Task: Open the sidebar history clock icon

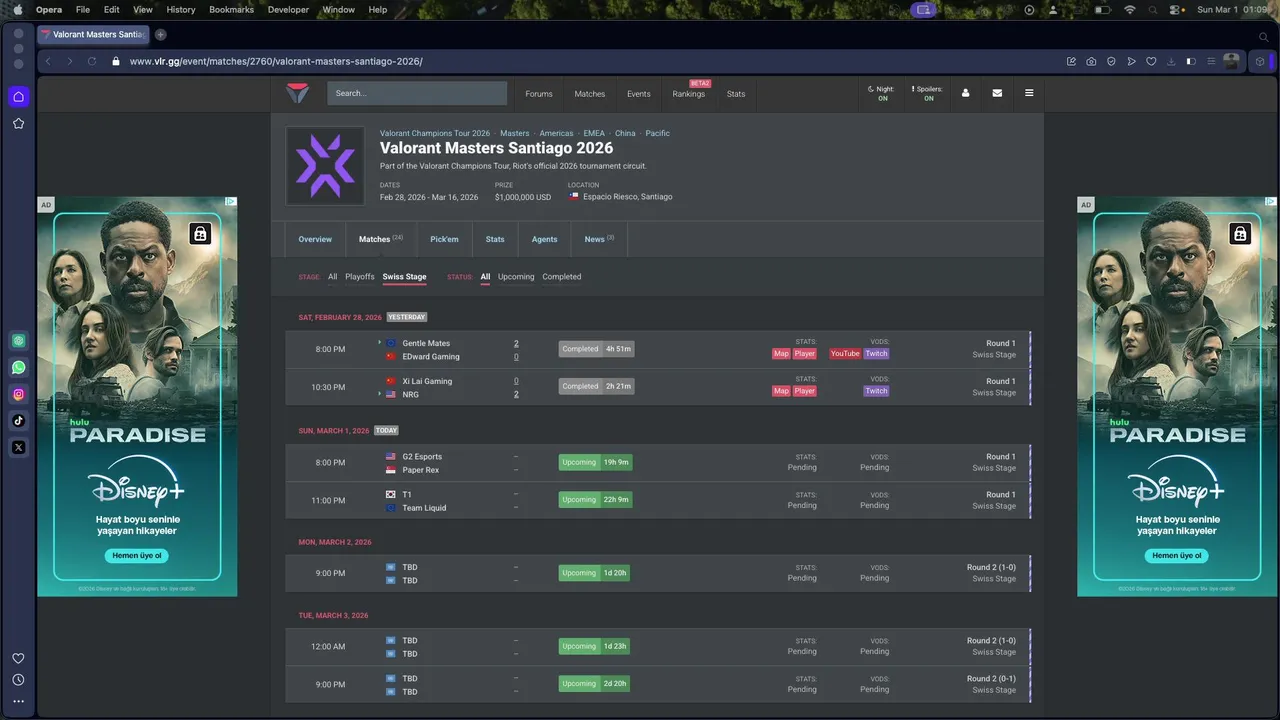Action: [18, 680]
